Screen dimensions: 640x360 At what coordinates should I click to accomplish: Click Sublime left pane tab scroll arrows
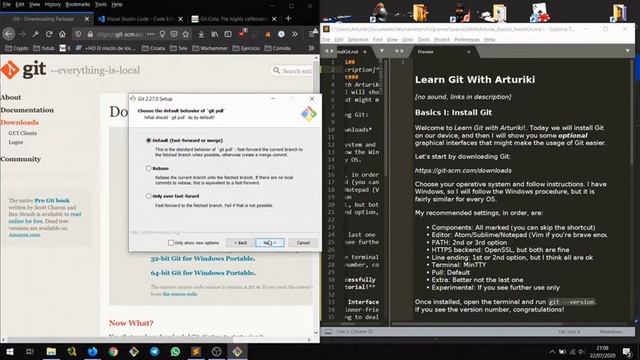[x=329, y=51]
